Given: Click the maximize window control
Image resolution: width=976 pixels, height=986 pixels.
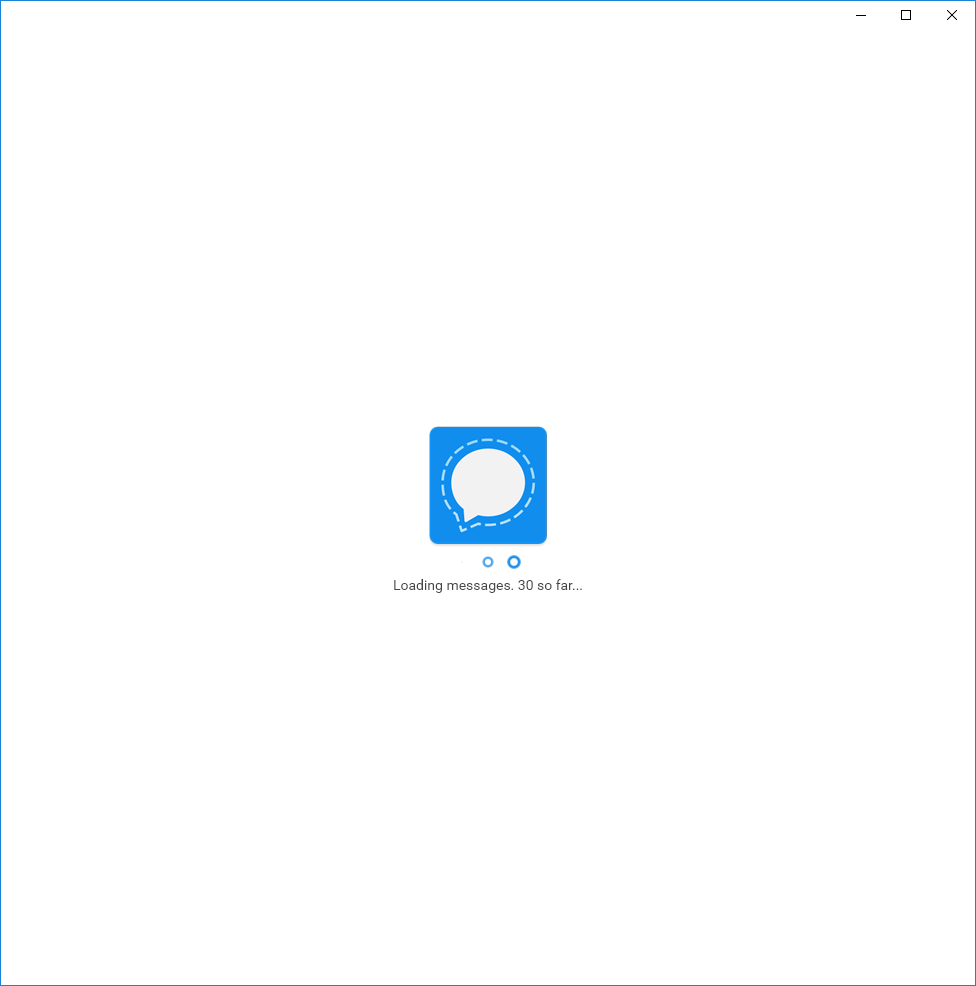Looking at the screenshot, I should click(x=905, y=15).
